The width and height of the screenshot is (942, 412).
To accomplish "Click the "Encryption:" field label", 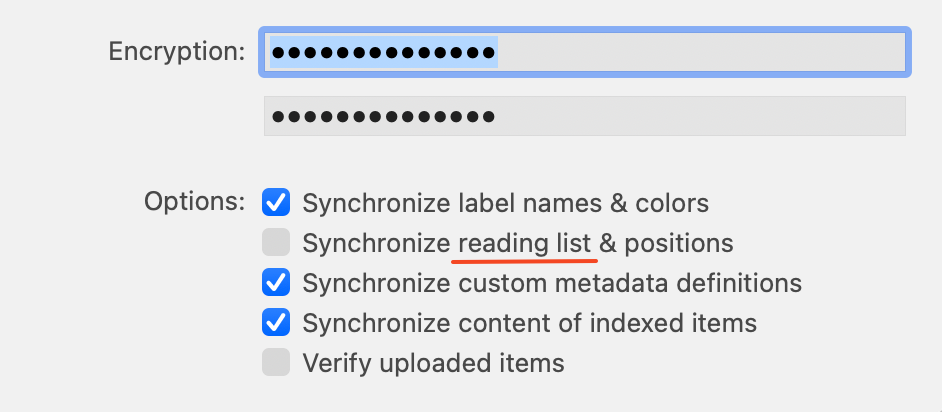I will pos(177,52).
